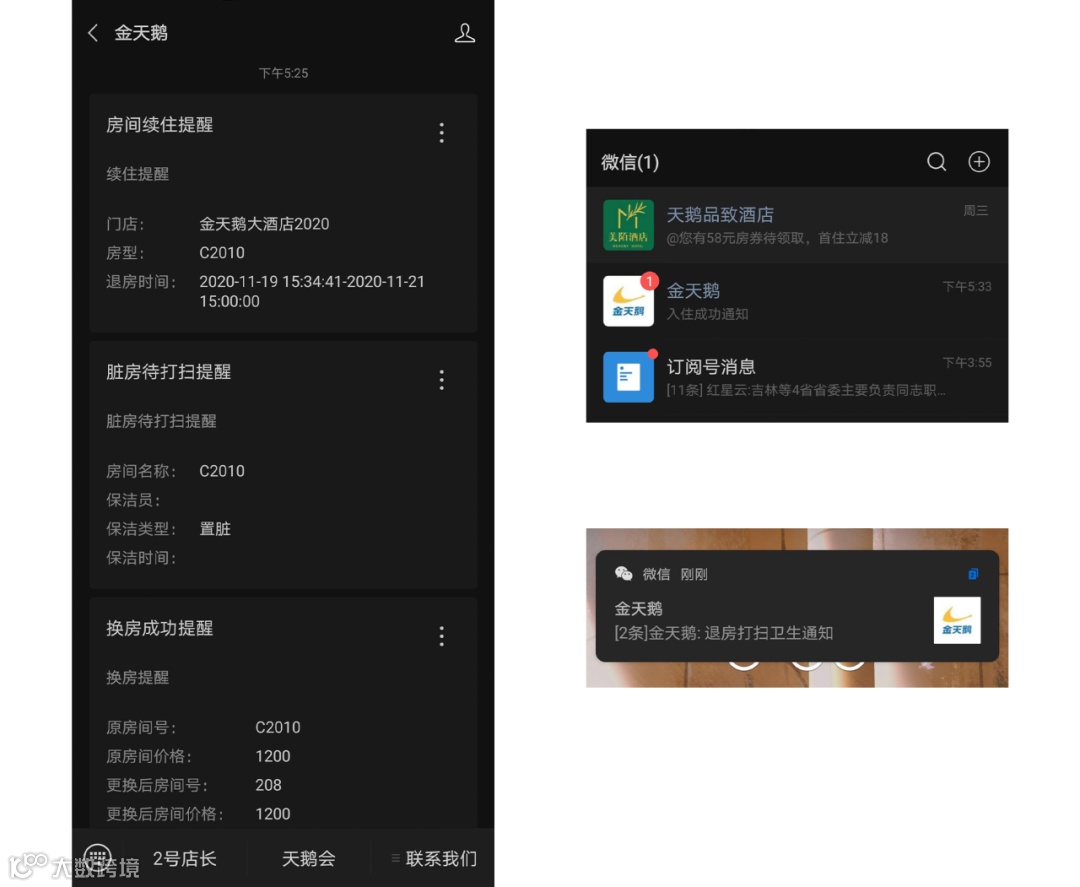Viewport: 1080px width, 887px height.
Task: Open the 天鹅品致酒店 avatar
Action: coord(628,225)
